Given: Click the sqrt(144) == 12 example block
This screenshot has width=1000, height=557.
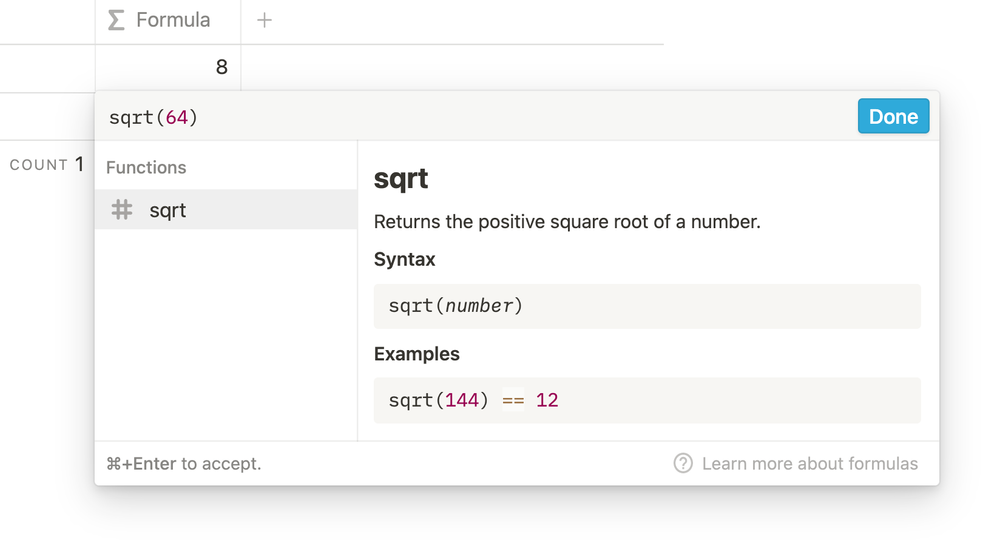Looking at the screenshot, I should 646,400.
